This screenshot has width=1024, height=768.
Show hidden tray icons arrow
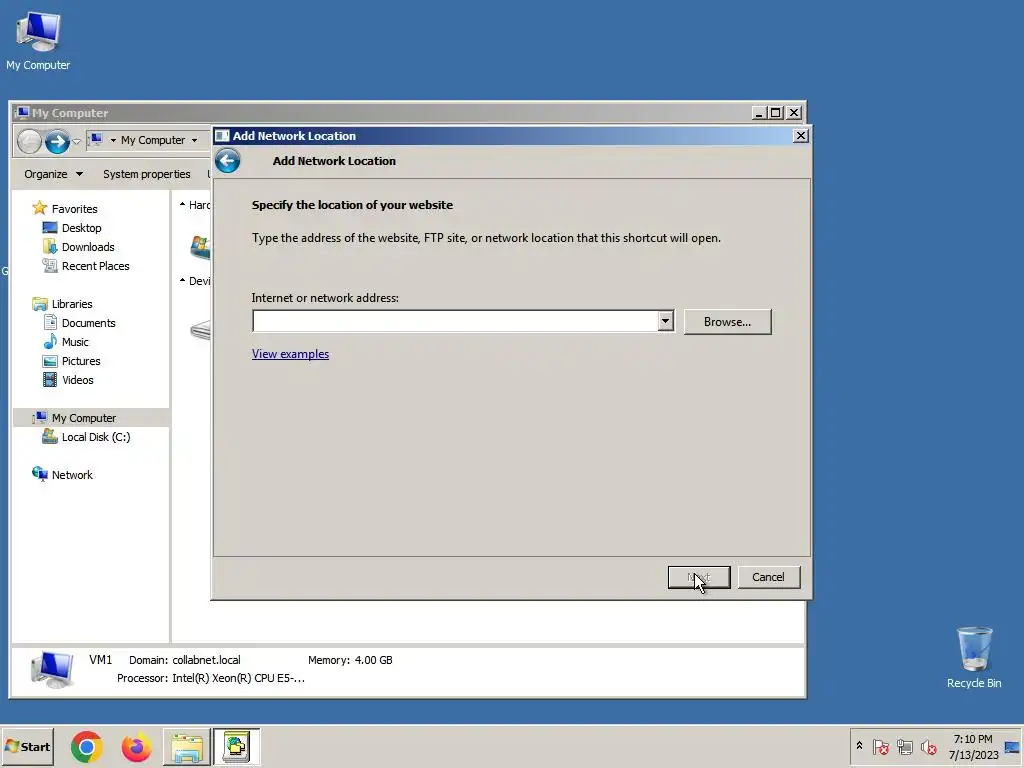point(859,746)
